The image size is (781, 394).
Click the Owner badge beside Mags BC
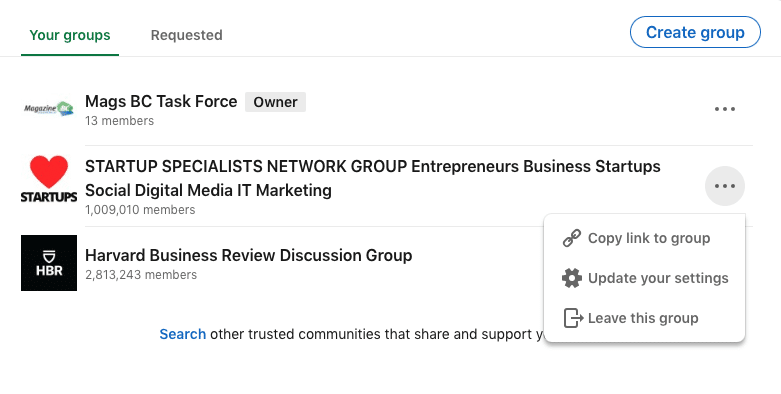click(x=275, y=102)
